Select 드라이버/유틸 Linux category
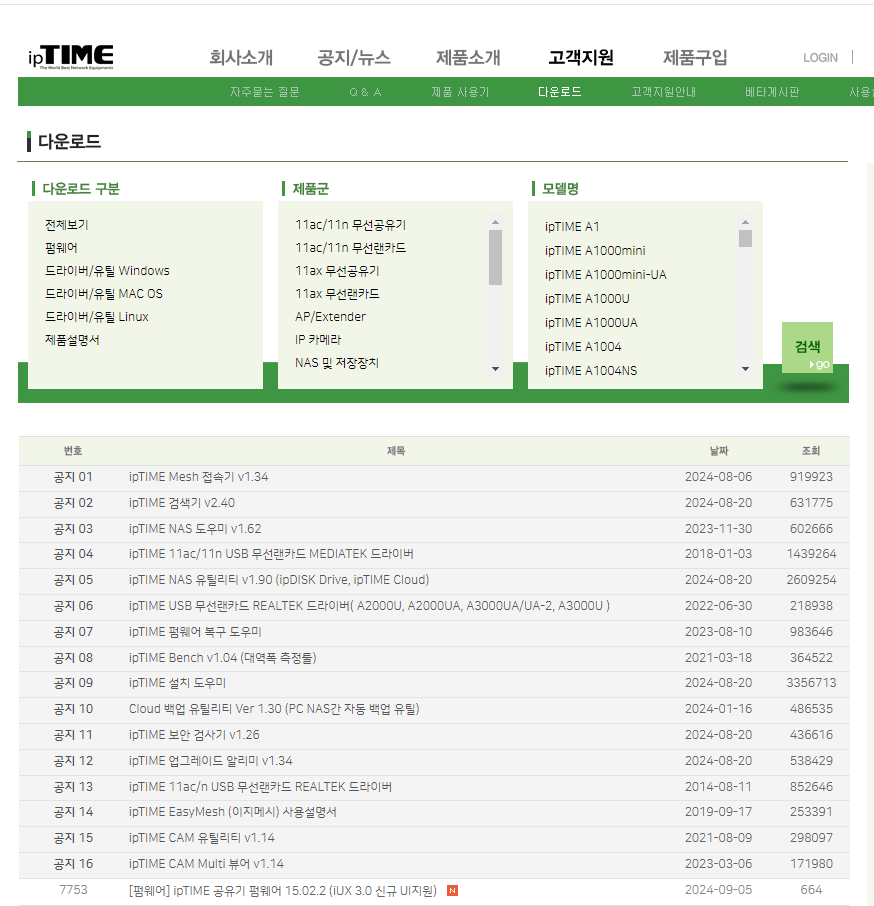This screenshot has height=906, width=874. pyautogui.click(x=96, y=317)
